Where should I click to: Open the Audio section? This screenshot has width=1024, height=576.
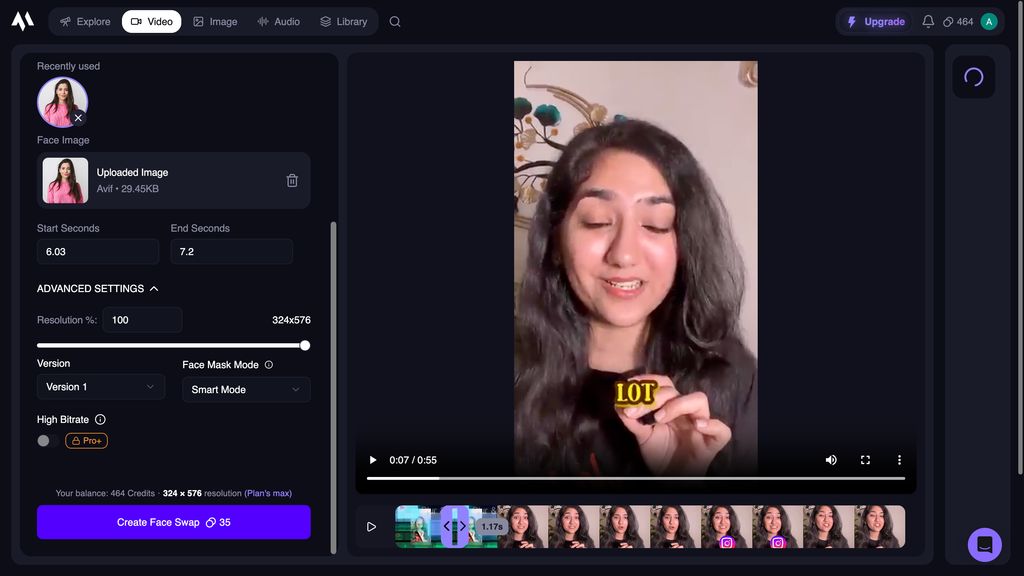tap(278, 20)
